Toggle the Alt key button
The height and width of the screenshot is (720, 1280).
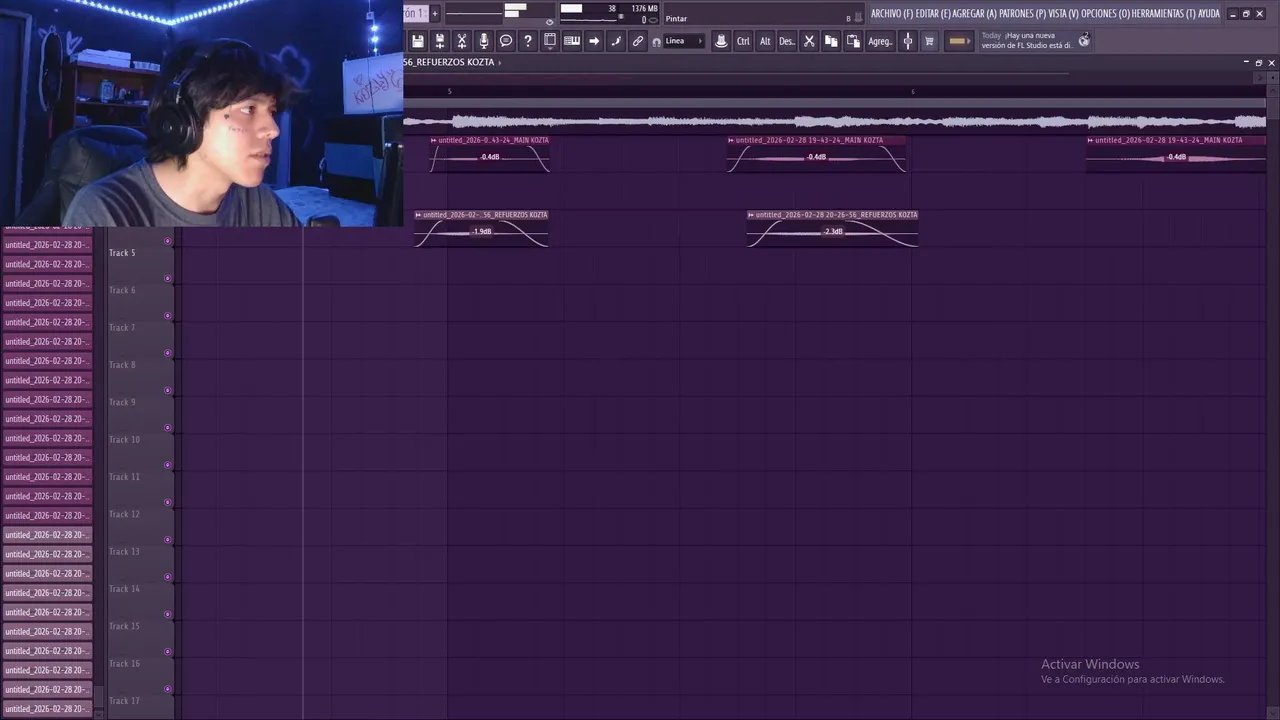765,41
